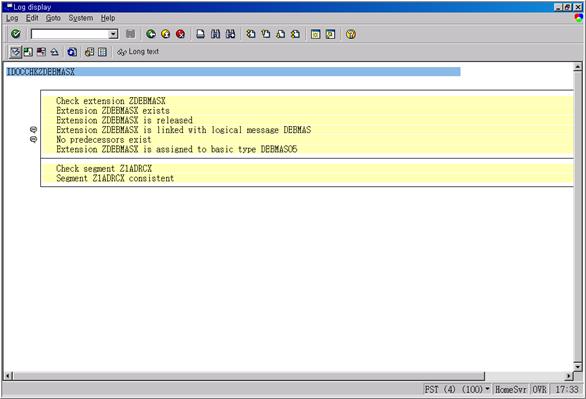Screen dimensions: 586x399
Task: Collapse the node beside 'Extension ZDEBMASX is linked'
Action: [33, 130]
